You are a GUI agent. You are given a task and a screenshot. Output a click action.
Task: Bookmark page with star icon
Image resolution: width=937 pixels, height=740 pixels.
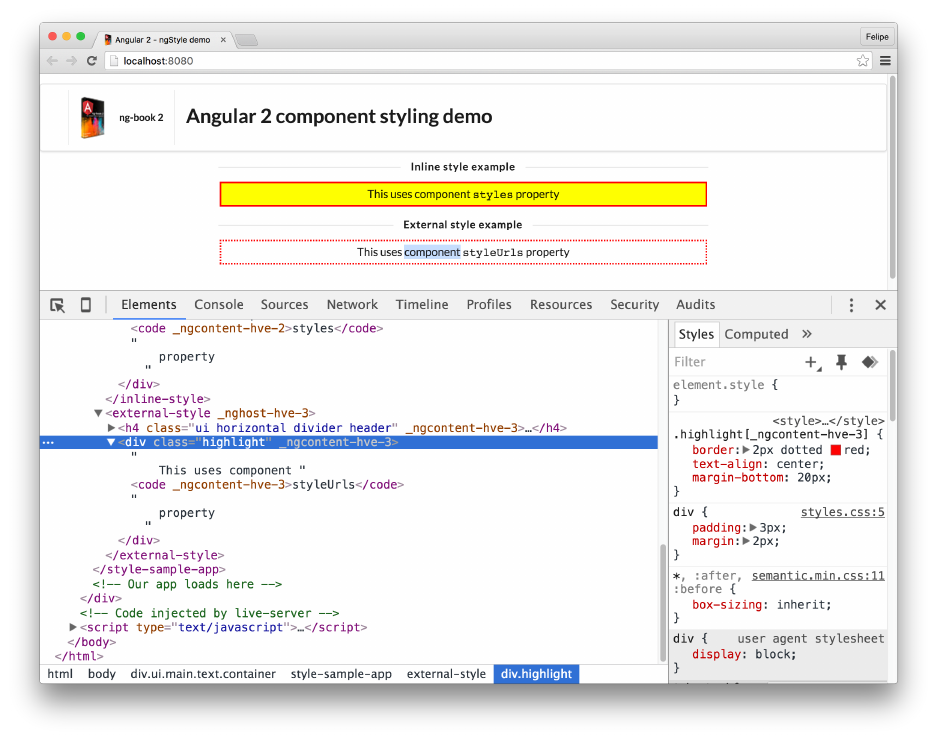tap(862, 61)
